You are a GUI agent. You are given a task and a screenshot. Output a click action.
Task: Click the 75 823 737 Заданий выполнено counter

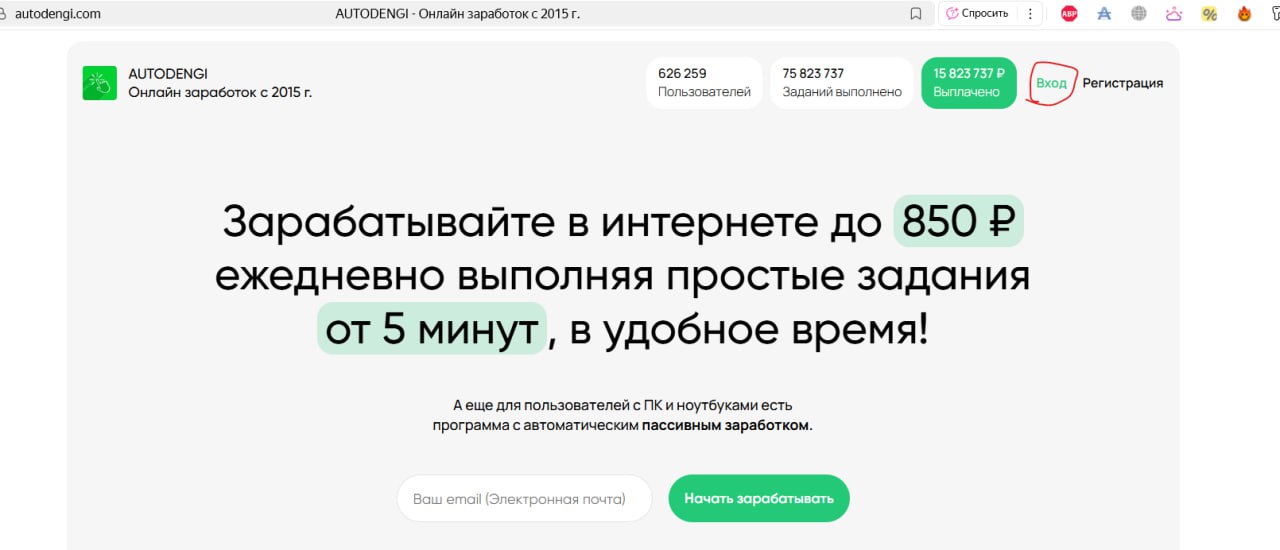click(x=842, y=83)
